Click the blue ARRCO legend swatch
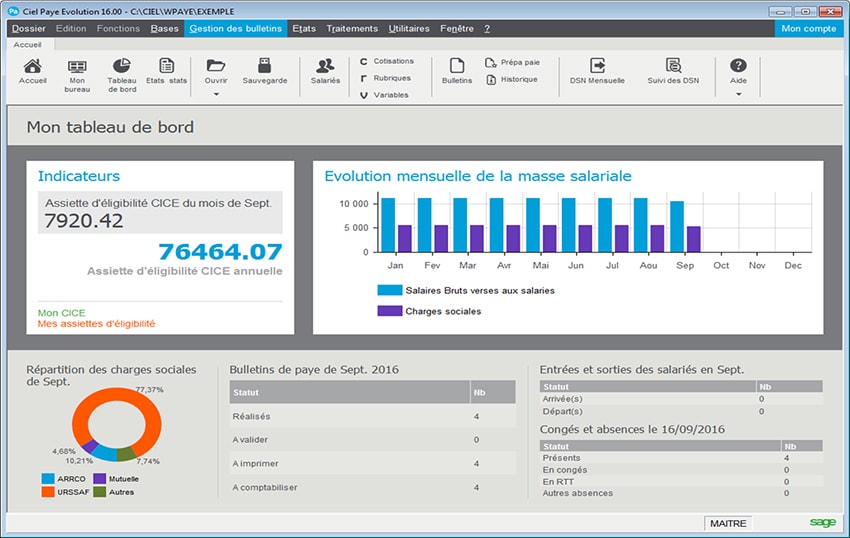This screenshot has height=538, width=850. [x=48, y=479]
